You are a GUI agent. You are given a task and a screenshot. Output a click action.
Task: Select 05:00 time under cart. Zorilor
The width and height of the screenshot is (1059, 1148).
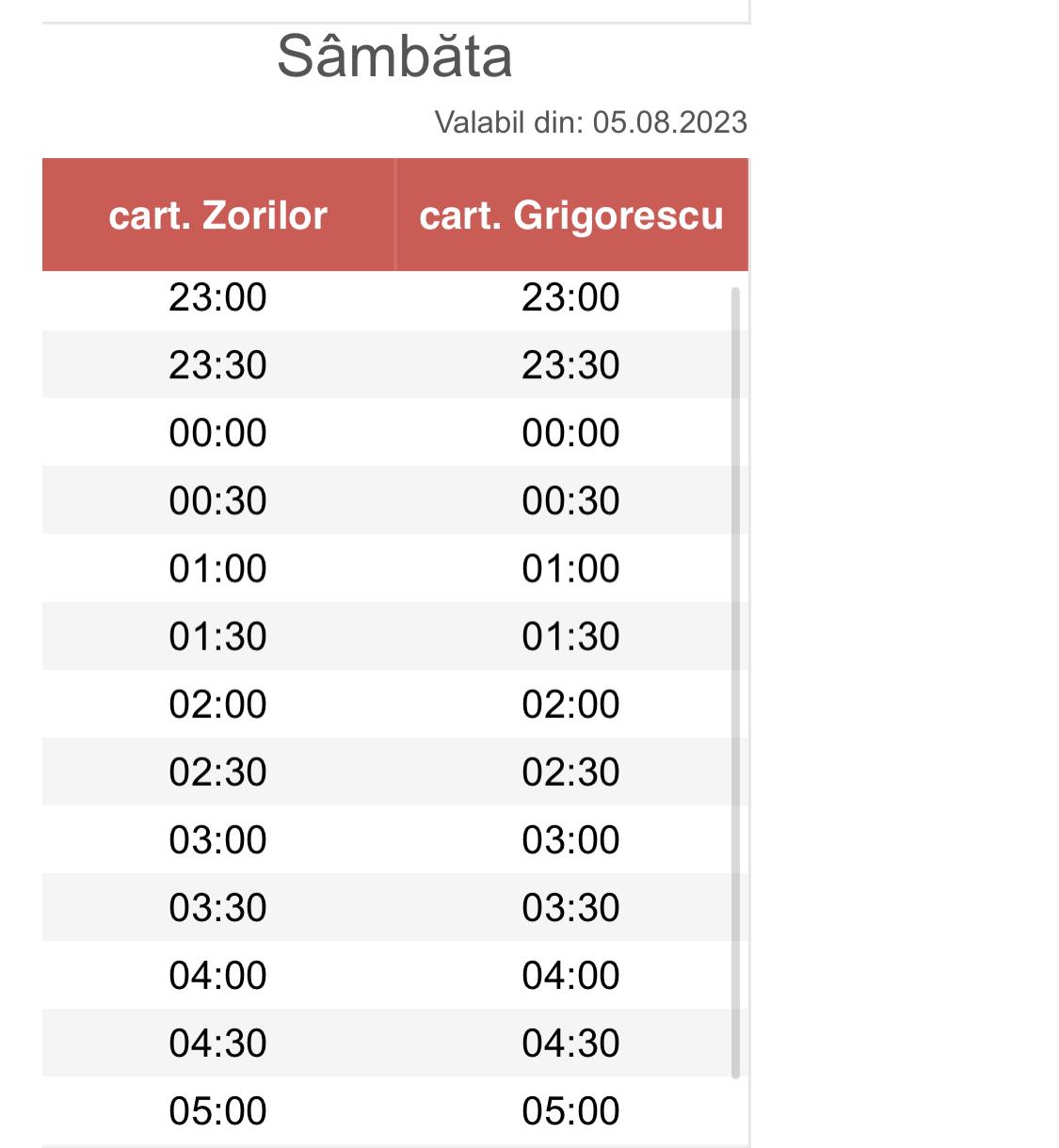click(x=217, y=1110)
